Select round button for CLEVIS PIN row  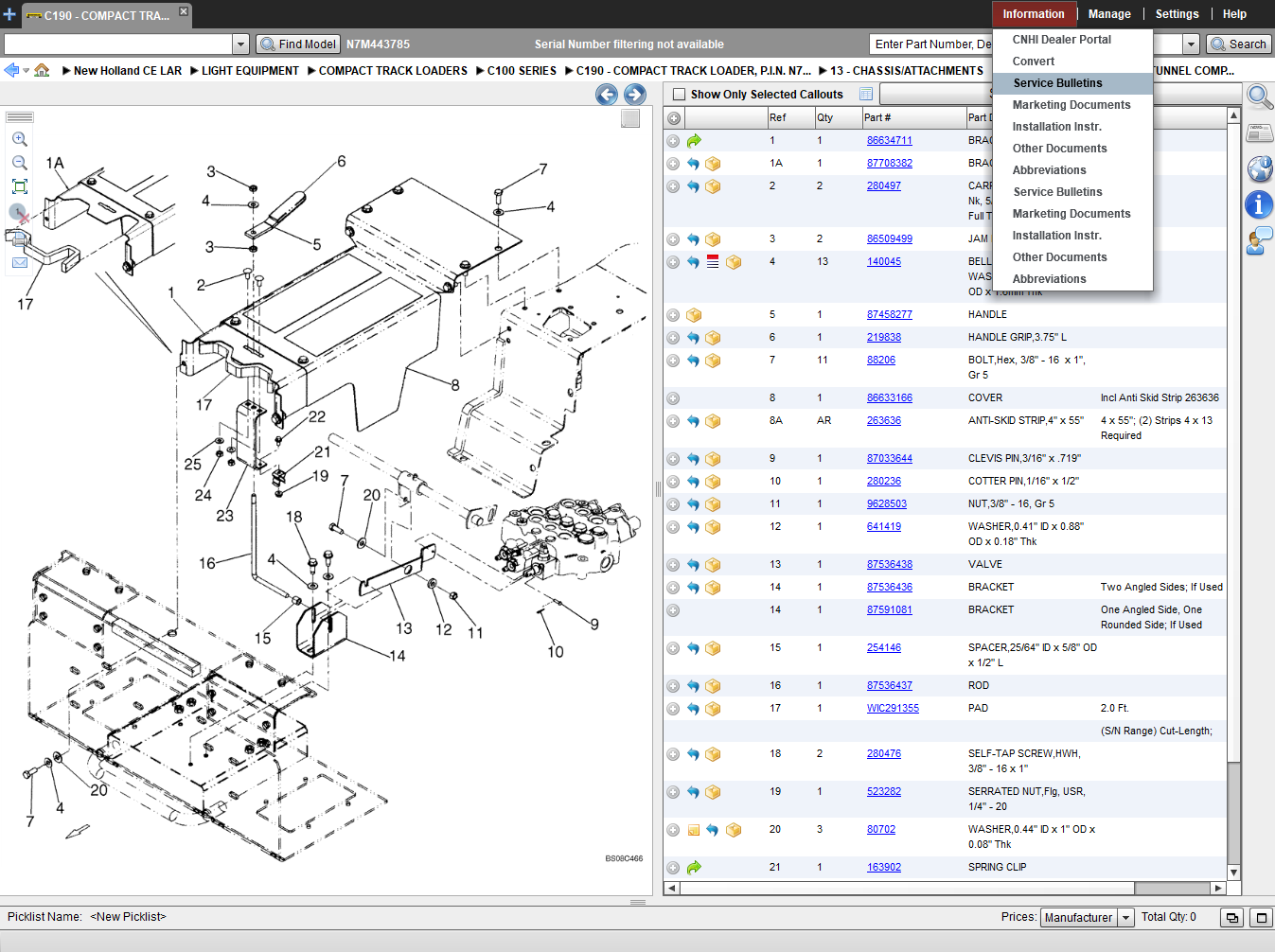coord(673,459)
